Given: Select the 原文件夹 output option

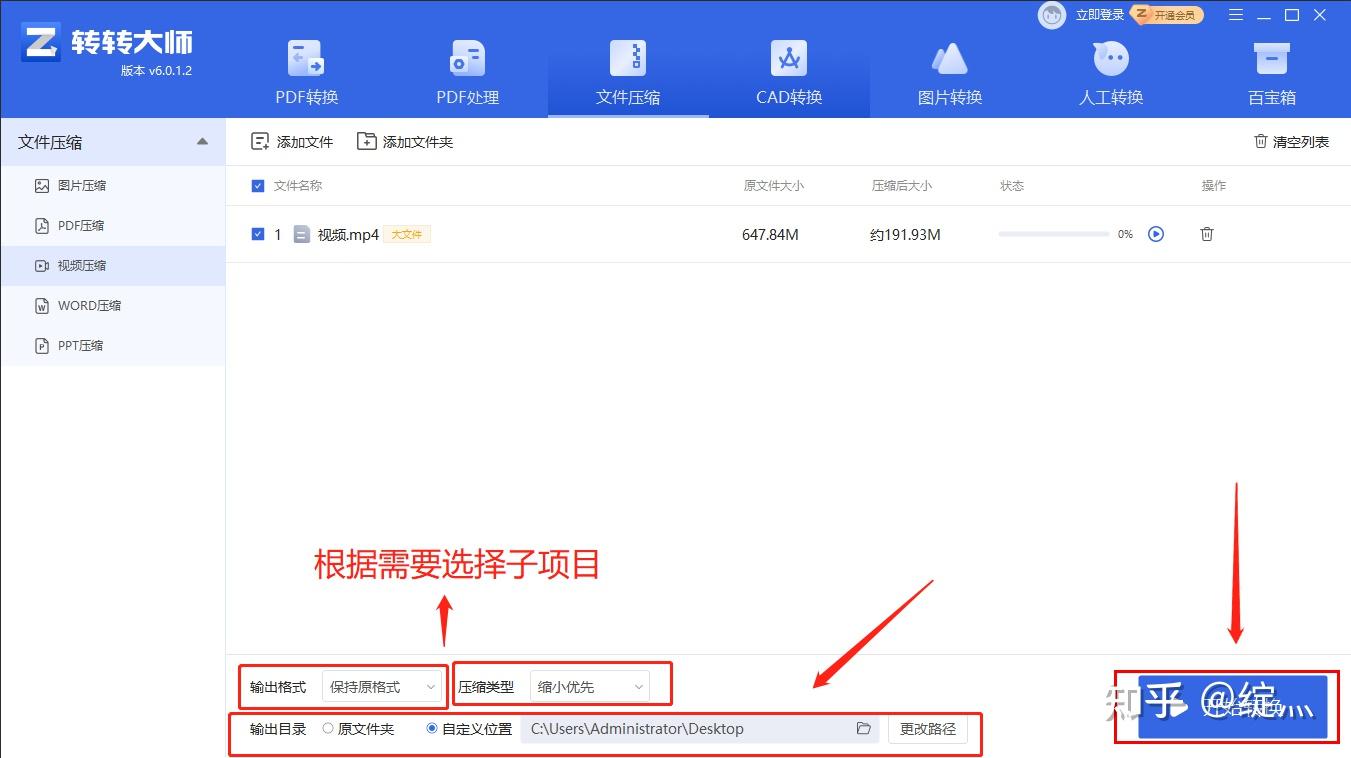Looking at the screenshot, I should [x=330, y=729].
